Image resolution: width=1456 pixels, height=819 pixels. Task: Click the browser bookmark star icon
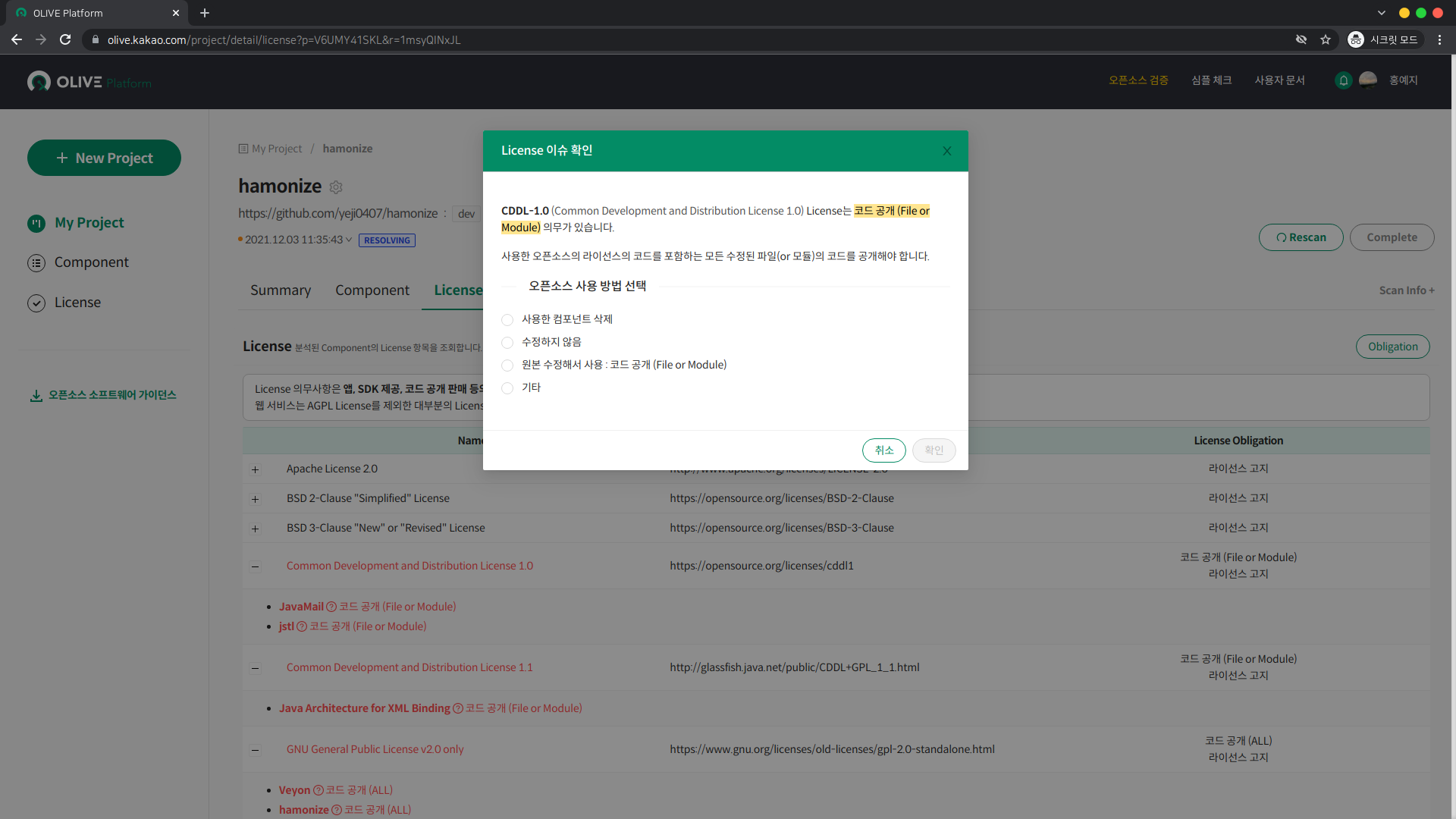pyautogui.click(x=1325, y=39)
